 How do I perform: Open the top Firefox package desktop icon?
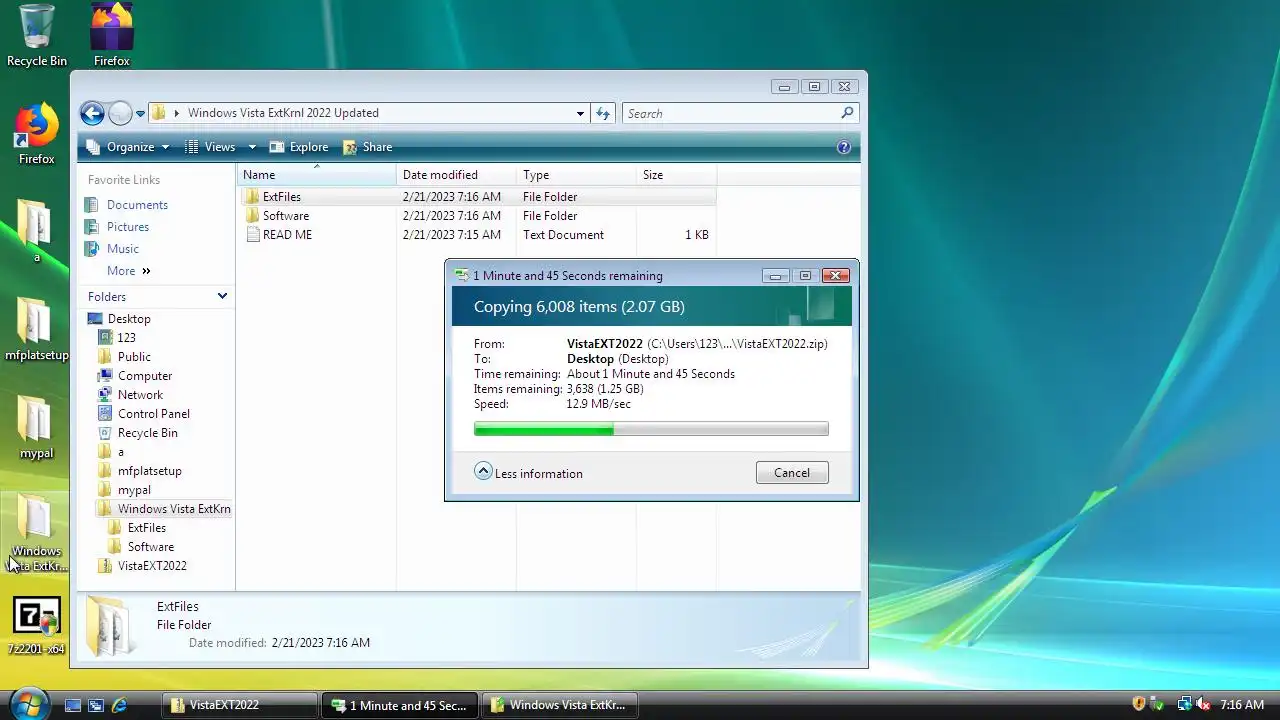pos(112,36)
